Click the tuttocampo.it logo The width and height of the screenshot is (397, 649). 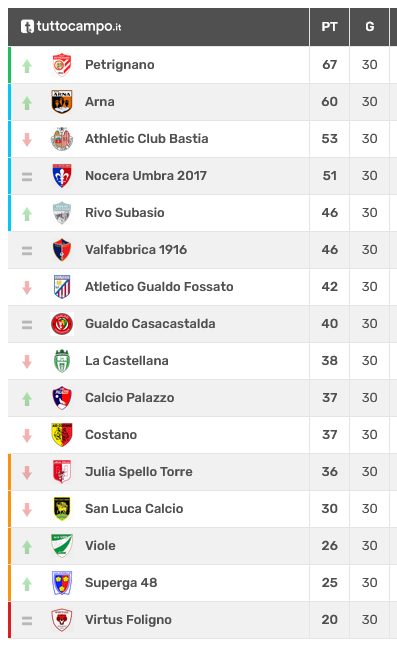click(x=71, y=26)
